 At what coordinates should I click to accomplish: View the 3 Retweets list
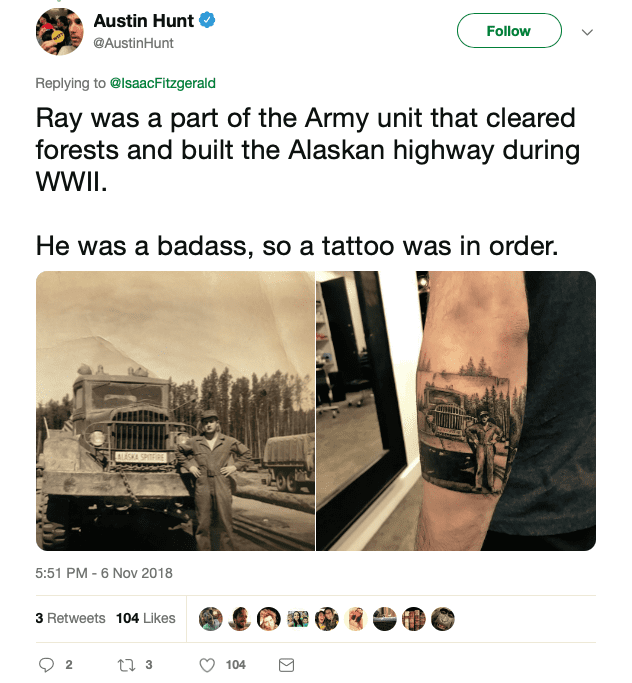(x=70, y=618)
